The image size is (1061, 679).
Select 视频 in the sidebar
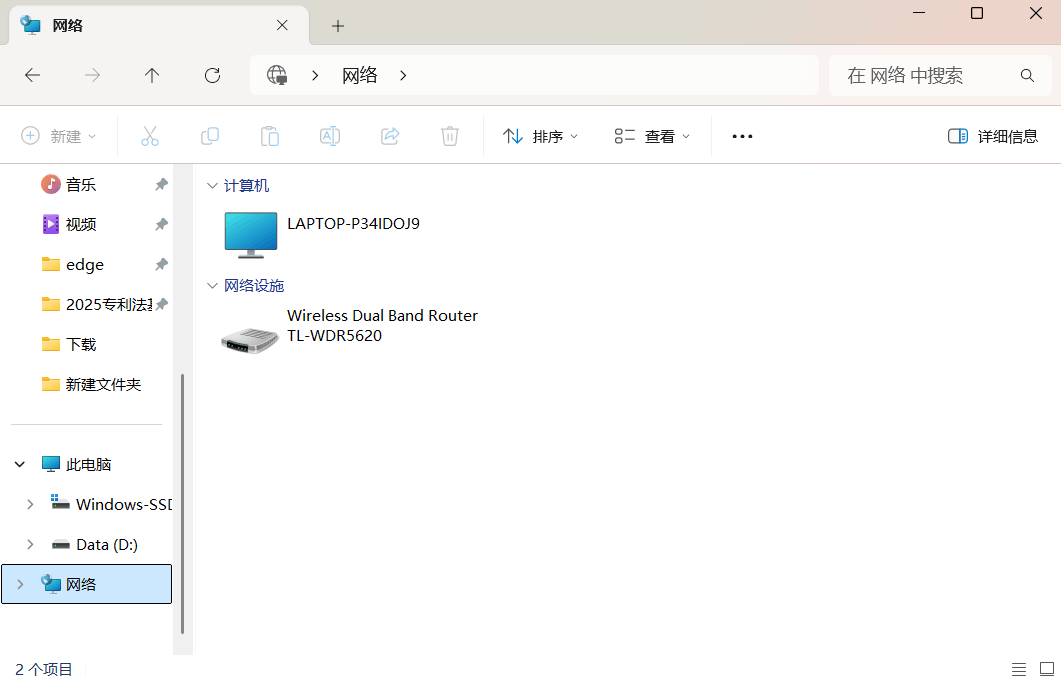click(x=81, y=224)
